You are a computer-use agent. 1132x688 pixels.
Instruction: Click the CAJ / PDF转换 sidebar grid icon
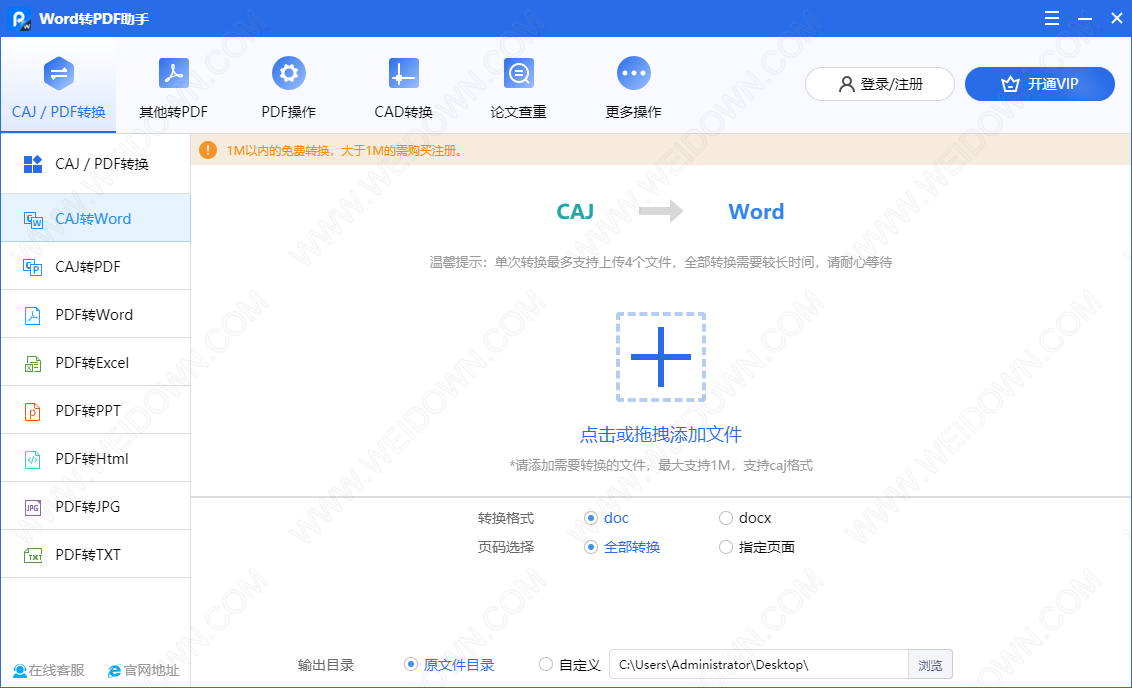[x=33, y=164]
